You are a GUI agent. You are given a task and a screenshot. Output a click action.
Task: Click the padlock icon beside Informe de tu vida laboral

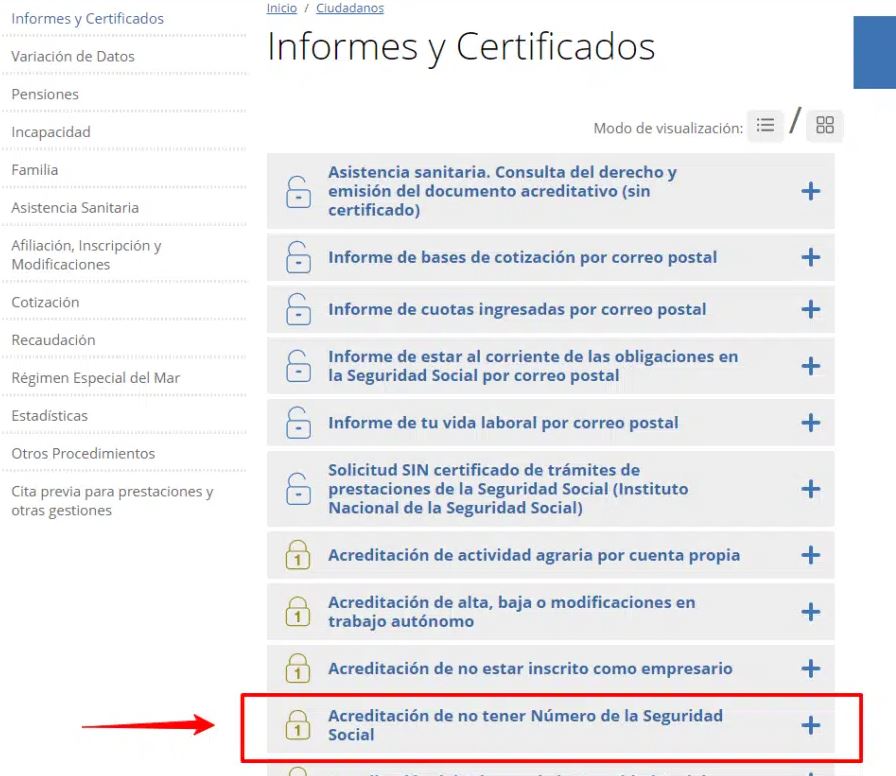click(297, 422)
